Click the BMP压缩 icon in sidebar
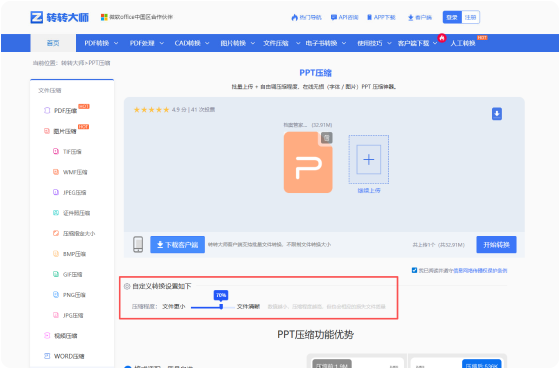This screenshot has height=369, width=560. (56, 254)
